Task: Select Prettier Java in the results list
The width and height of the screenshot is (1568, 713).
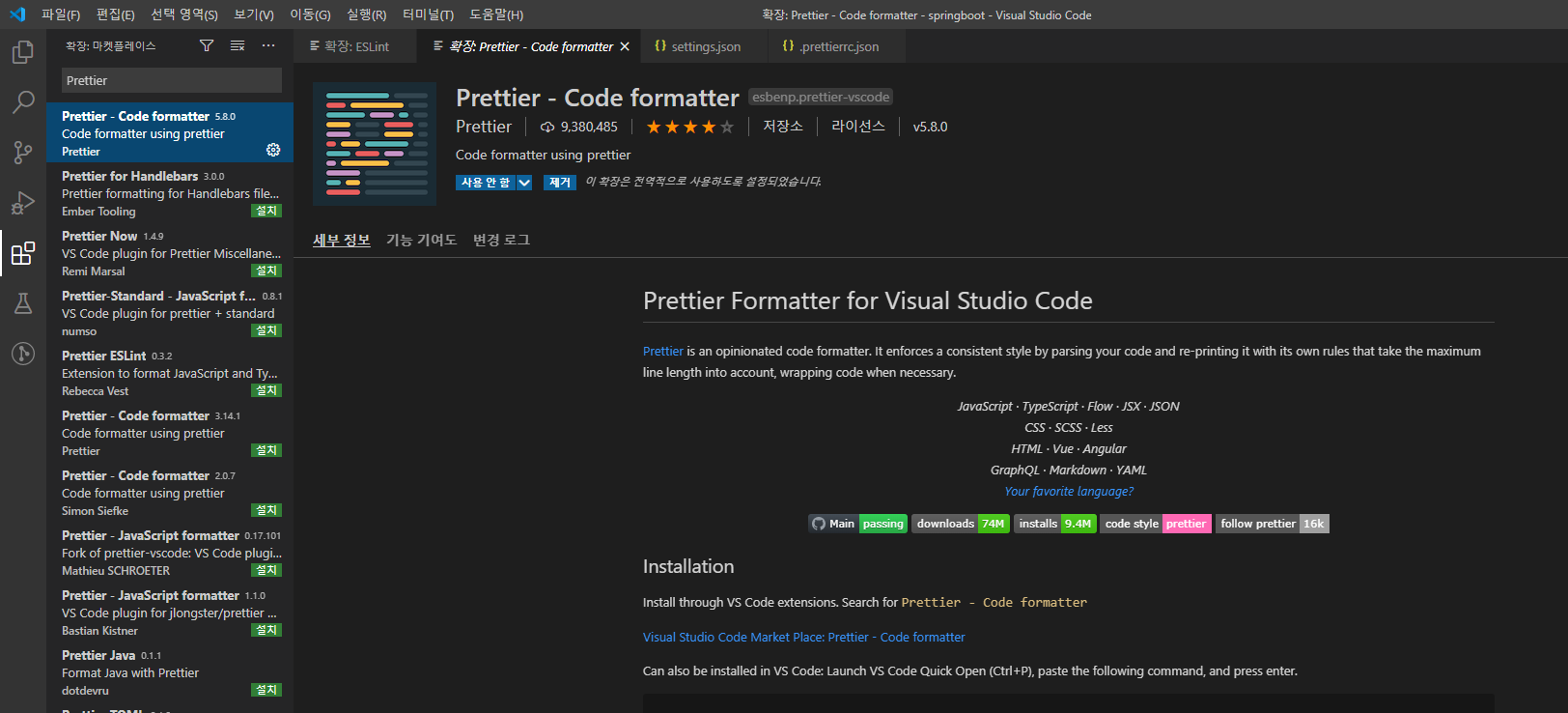Action: coord(170,671)
